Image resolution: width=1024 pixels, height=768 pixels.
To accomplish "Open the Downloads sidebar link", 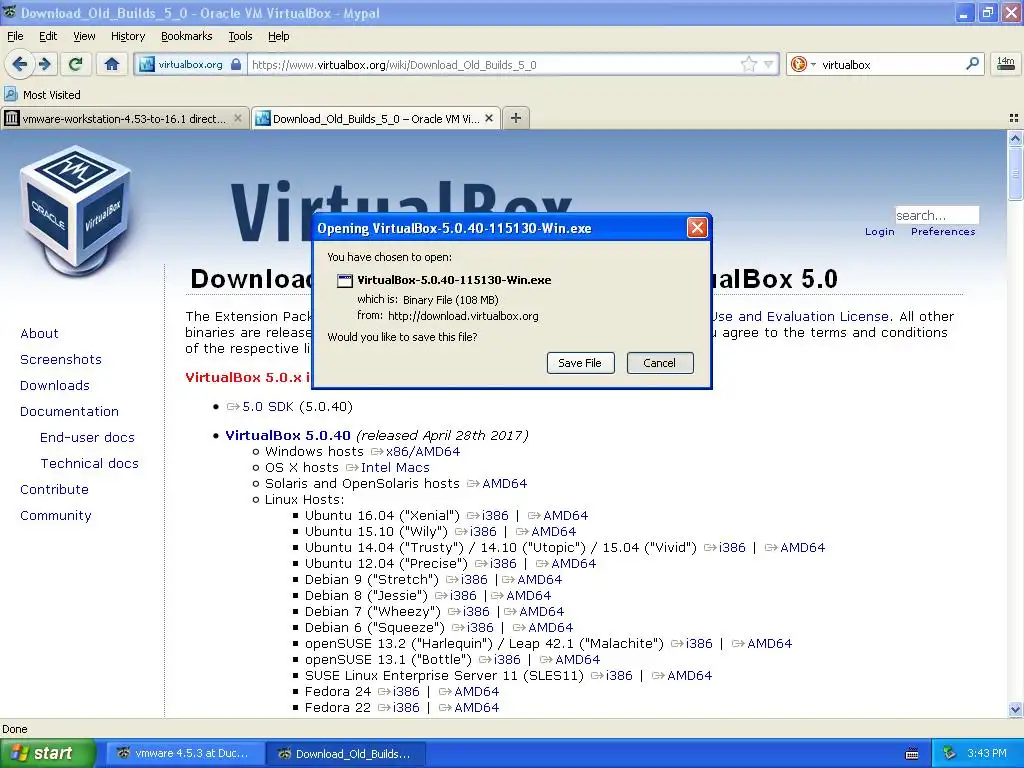I will pyautogui.click(x=55, y=385).
